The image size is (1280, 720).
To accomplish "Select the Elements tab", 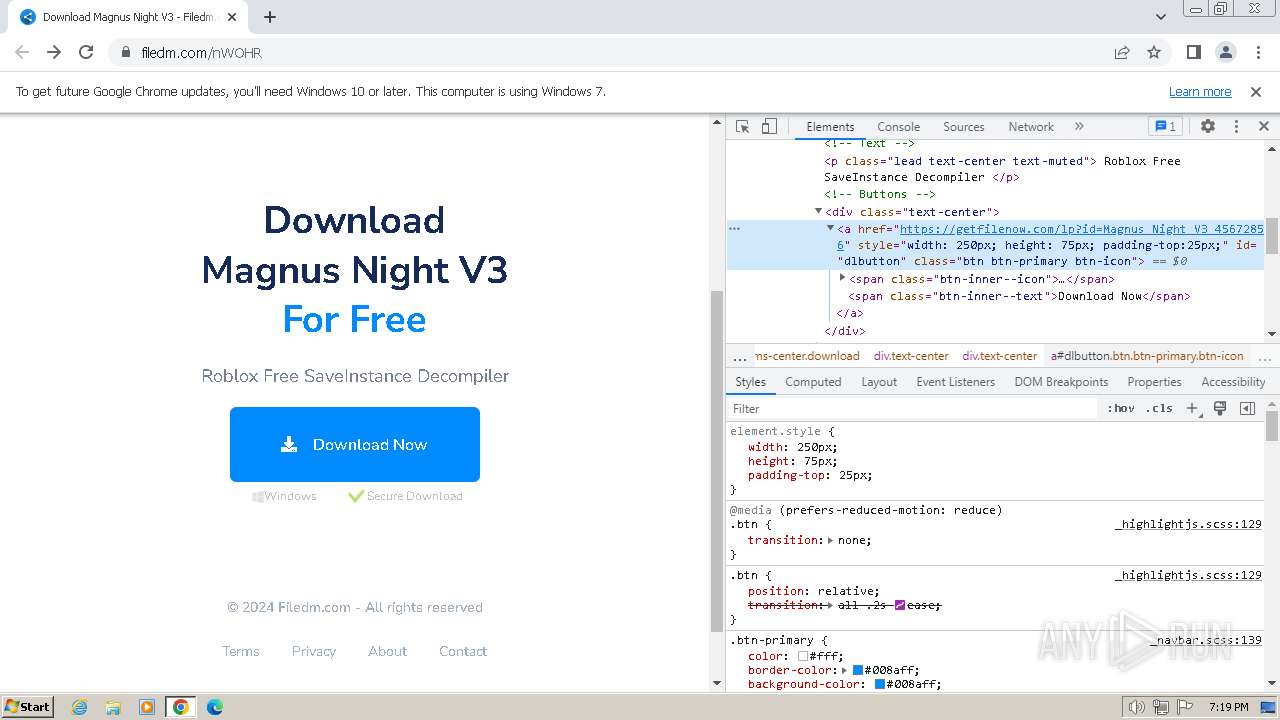I will [830, 127].
